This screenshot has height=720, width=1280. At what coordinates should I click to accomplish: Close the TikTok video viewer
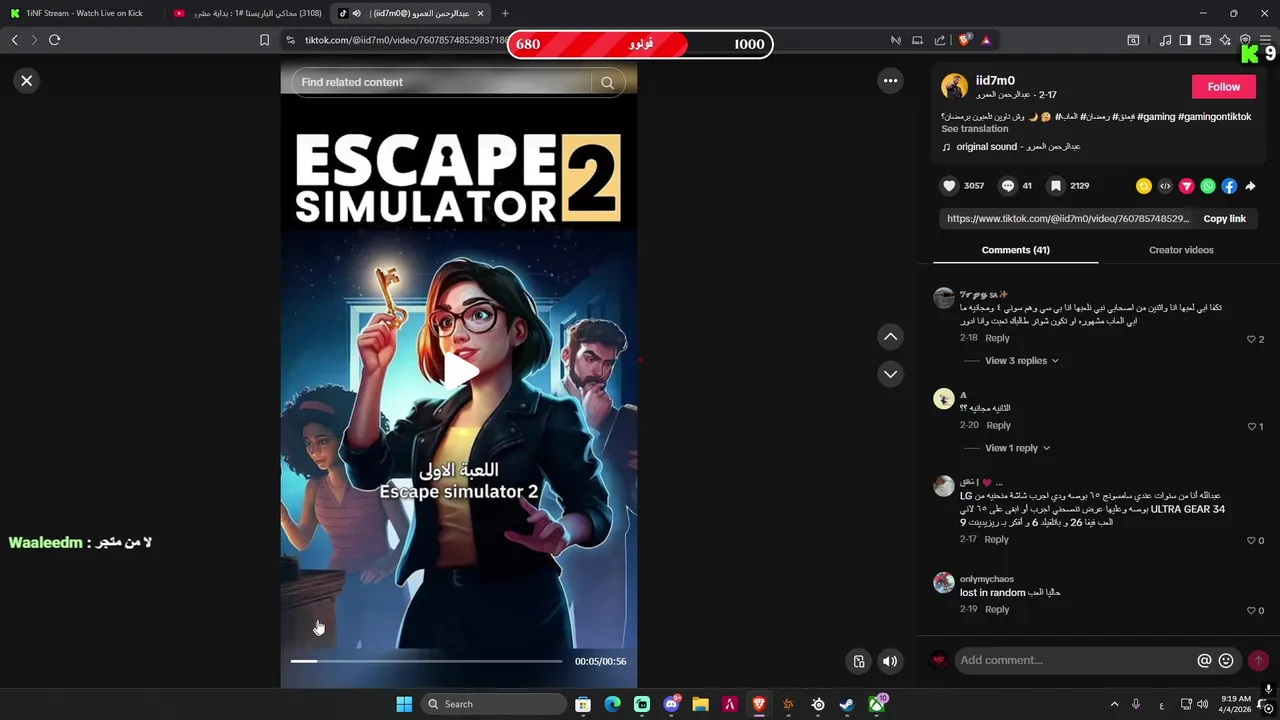tap(27, 81)
